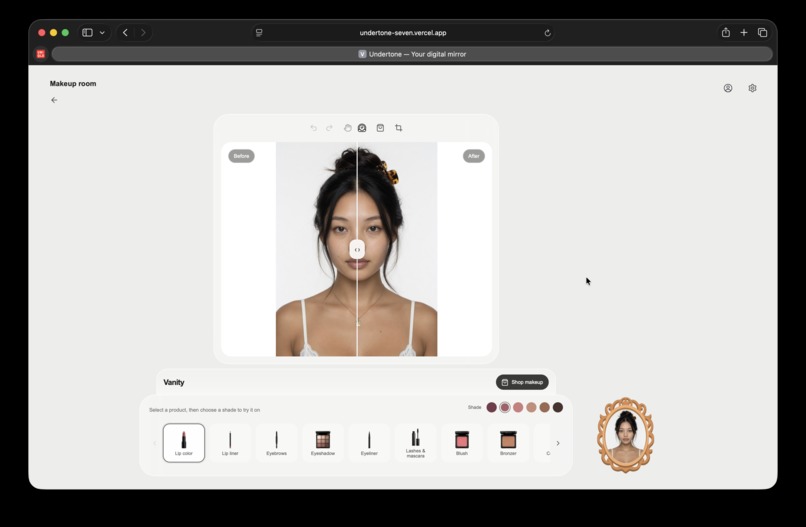Show the Safari tab overview
Screen dimensions: 806x527
763,32
